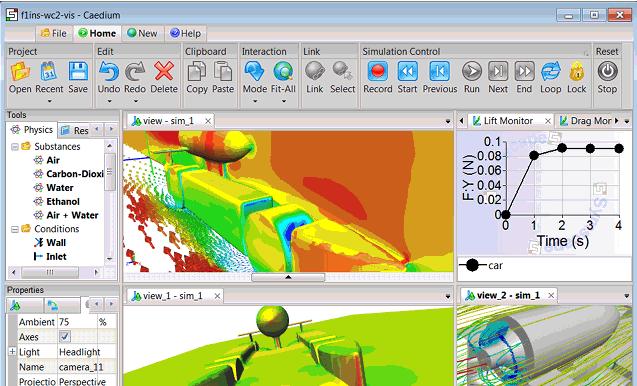The height and width of the screenshot is (386, 637).
Task: Select Ethanol in the substances tree
Action: pos(63,202)
